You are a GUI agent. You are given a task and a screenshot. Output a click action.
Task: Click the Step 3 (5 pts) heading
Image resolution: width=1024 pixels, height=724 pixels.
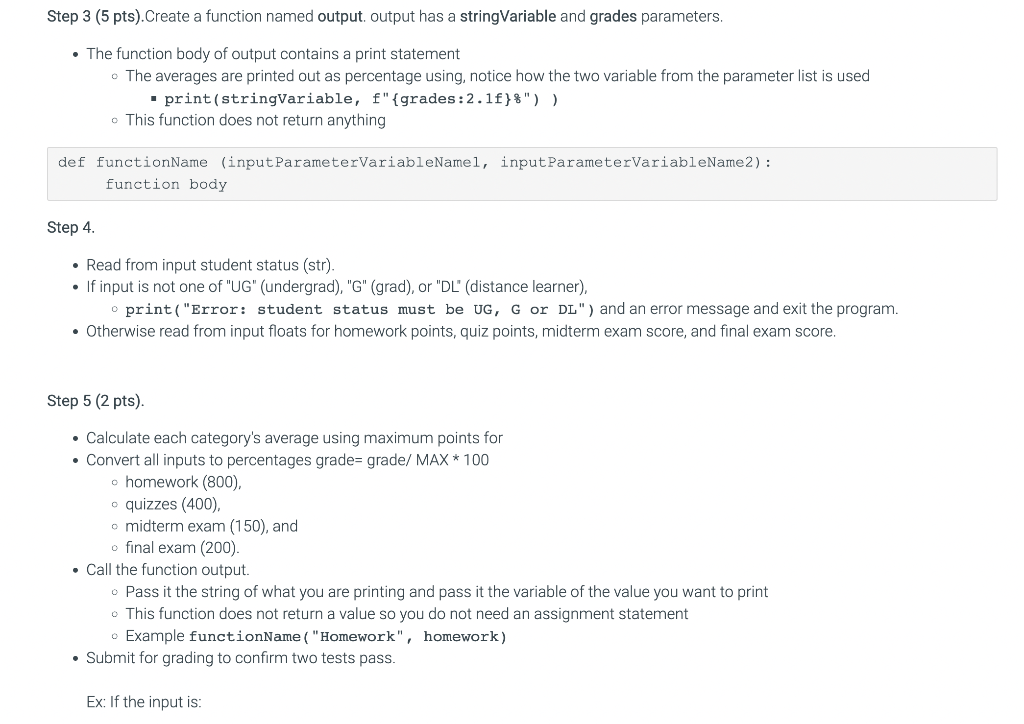coord(95,16)
